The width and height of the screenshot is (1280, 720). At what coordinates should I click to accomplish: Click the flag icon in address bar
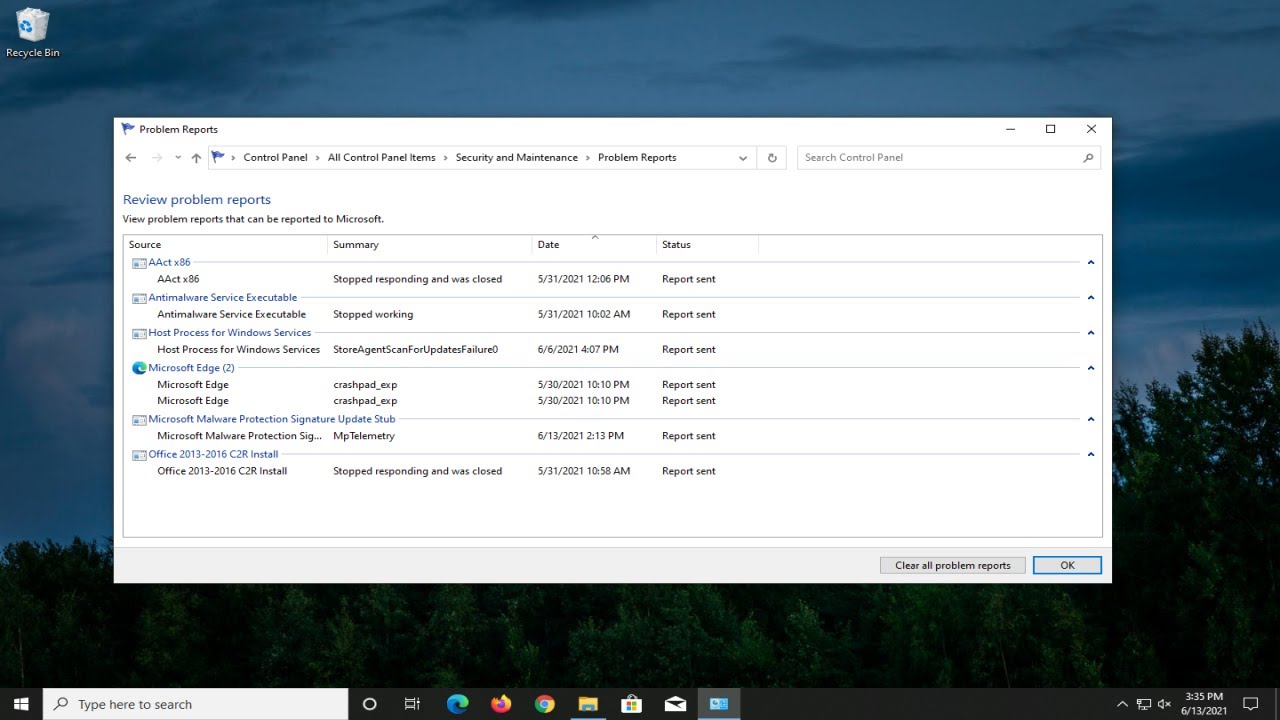tap(218, 157)
